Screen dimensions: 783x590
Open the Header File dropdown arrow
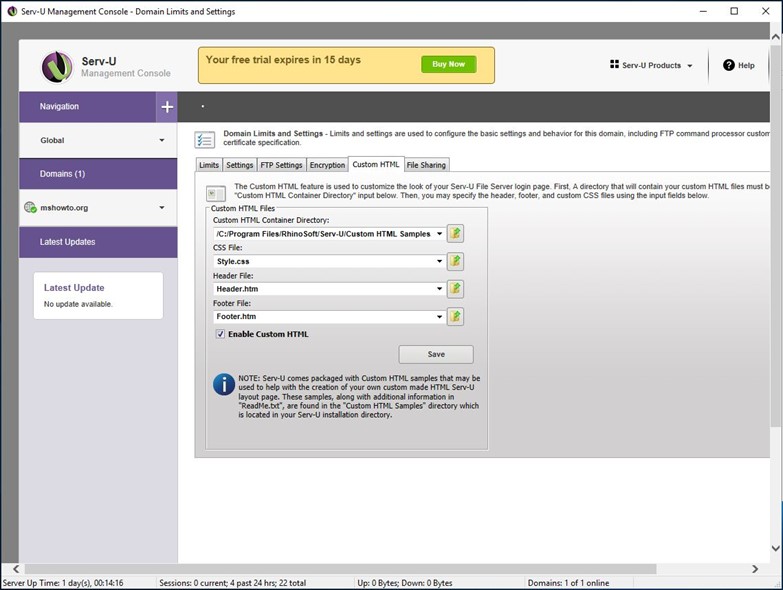[x=439, y=289]
